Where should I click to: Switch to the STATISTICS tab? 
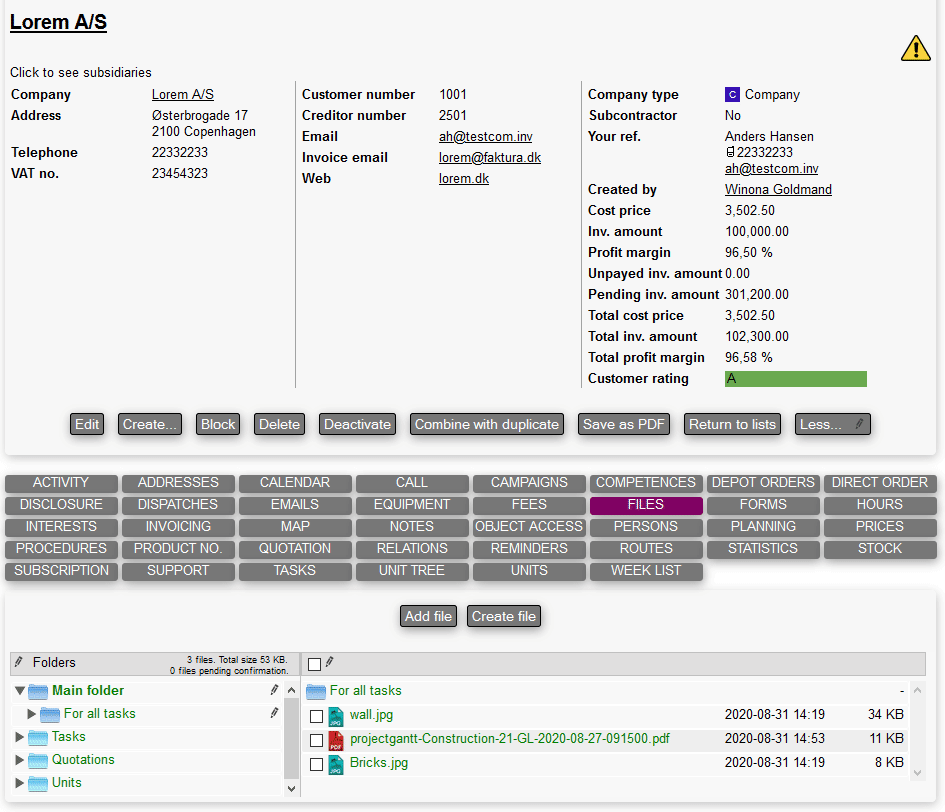point(763,548)
